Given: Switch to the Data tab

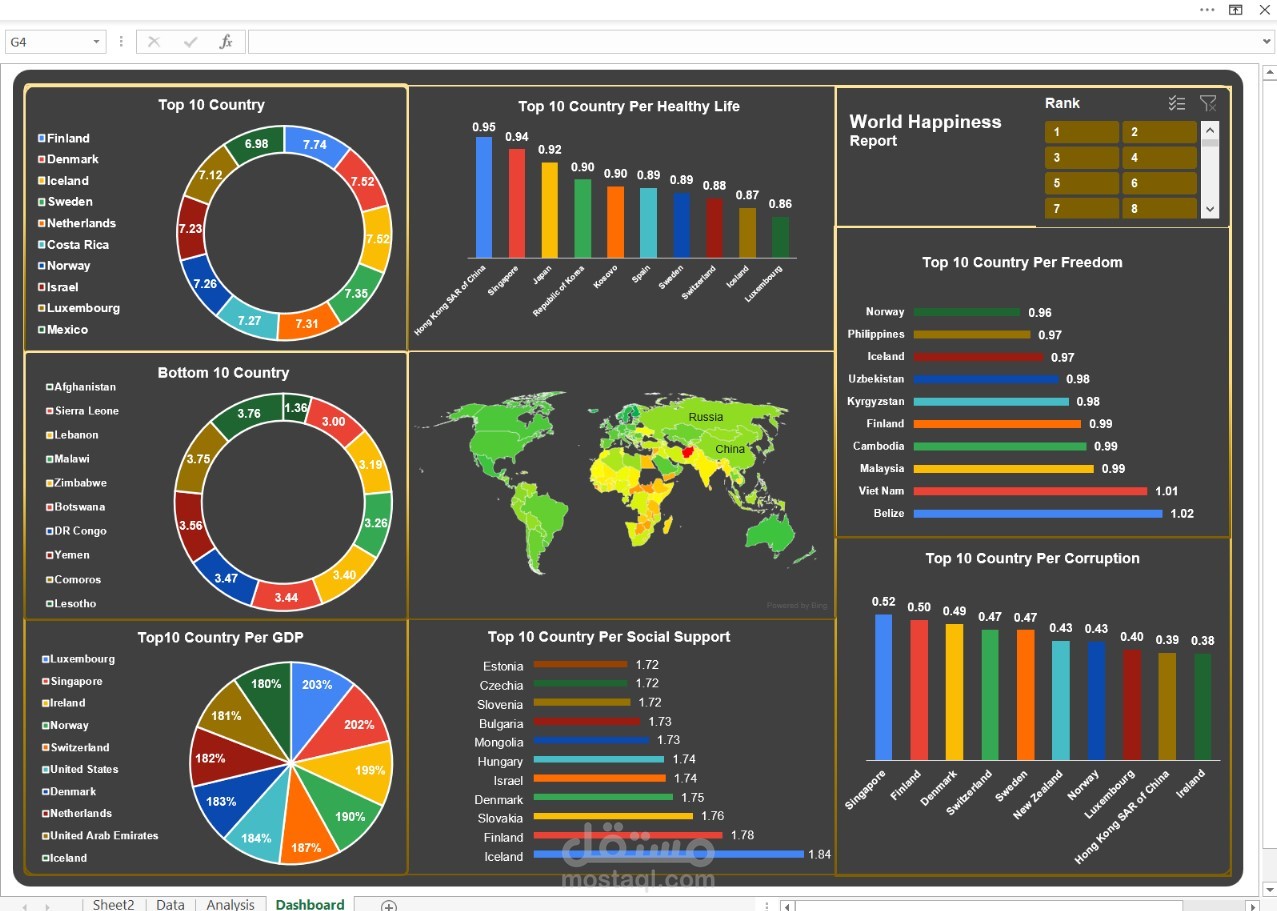Looking at the screenshot, I should pos(170,904).
